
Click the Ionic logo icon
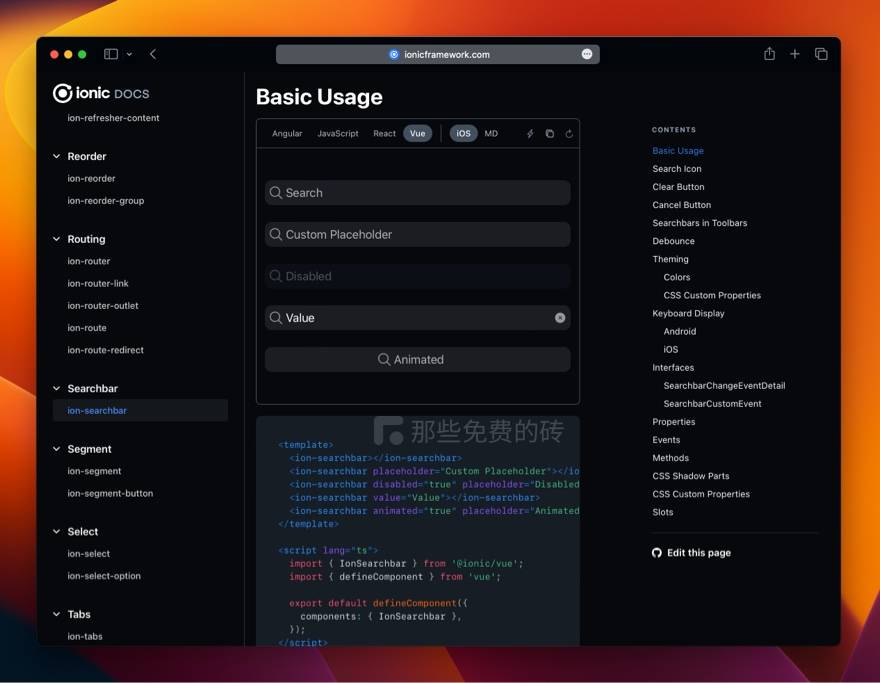(62, 93)
